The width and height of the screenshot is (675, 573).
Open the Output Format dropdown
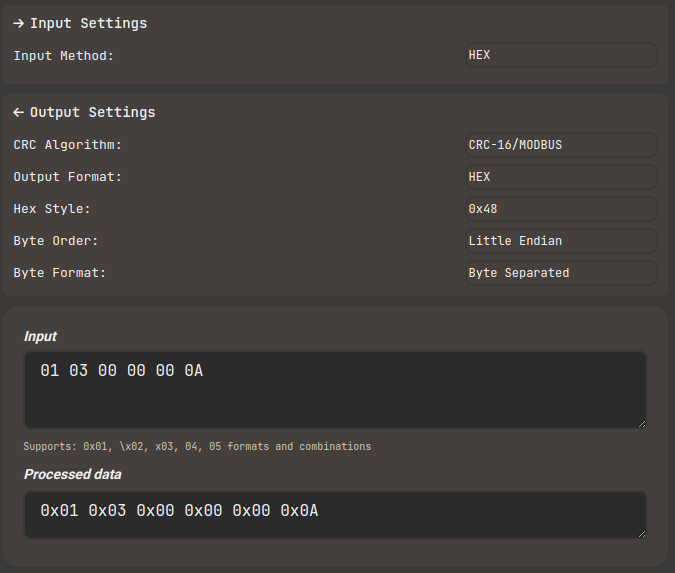point(561,177)
